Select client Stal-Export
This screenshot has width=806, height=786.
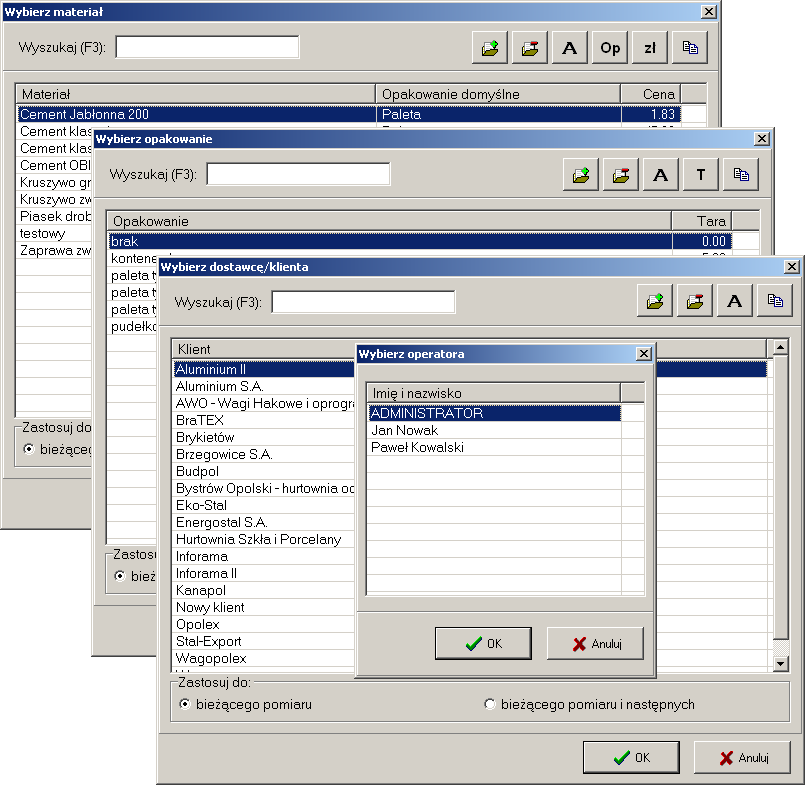264,641
